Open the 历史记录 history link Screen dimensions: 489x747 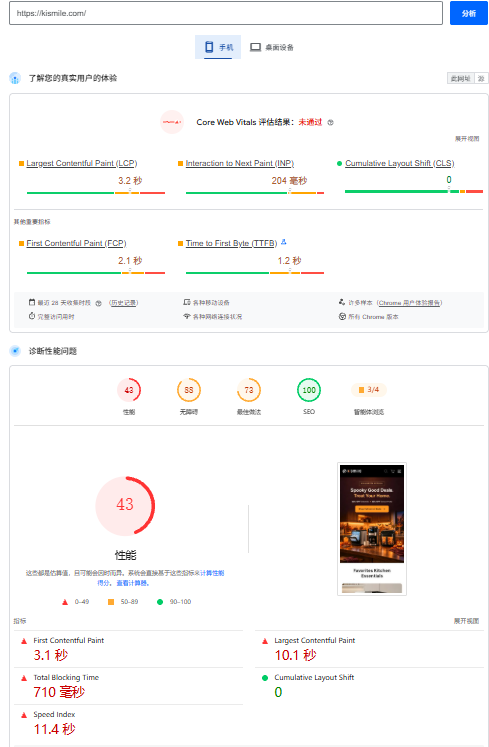(123, 303)
